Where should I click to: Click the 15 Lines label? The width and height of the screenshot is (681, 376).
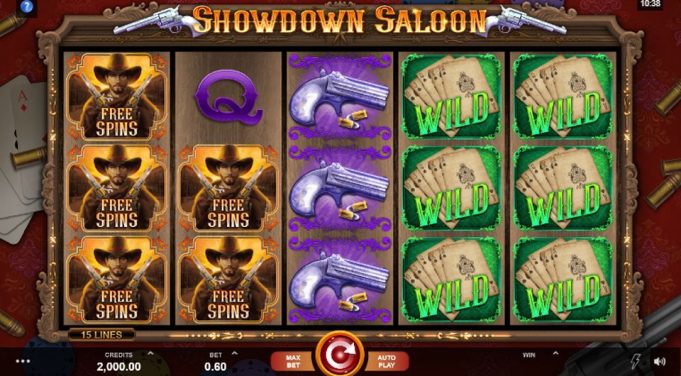(x=102, y=334)
